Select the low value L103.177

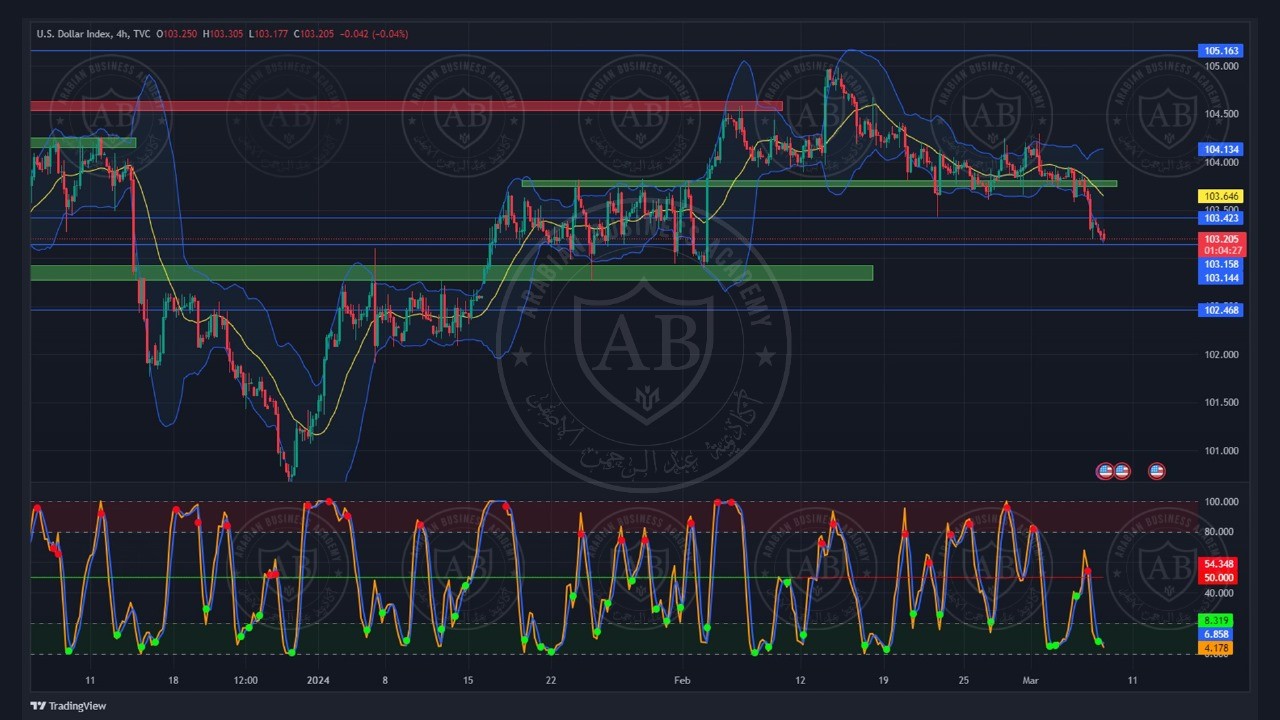coord(269,34)
